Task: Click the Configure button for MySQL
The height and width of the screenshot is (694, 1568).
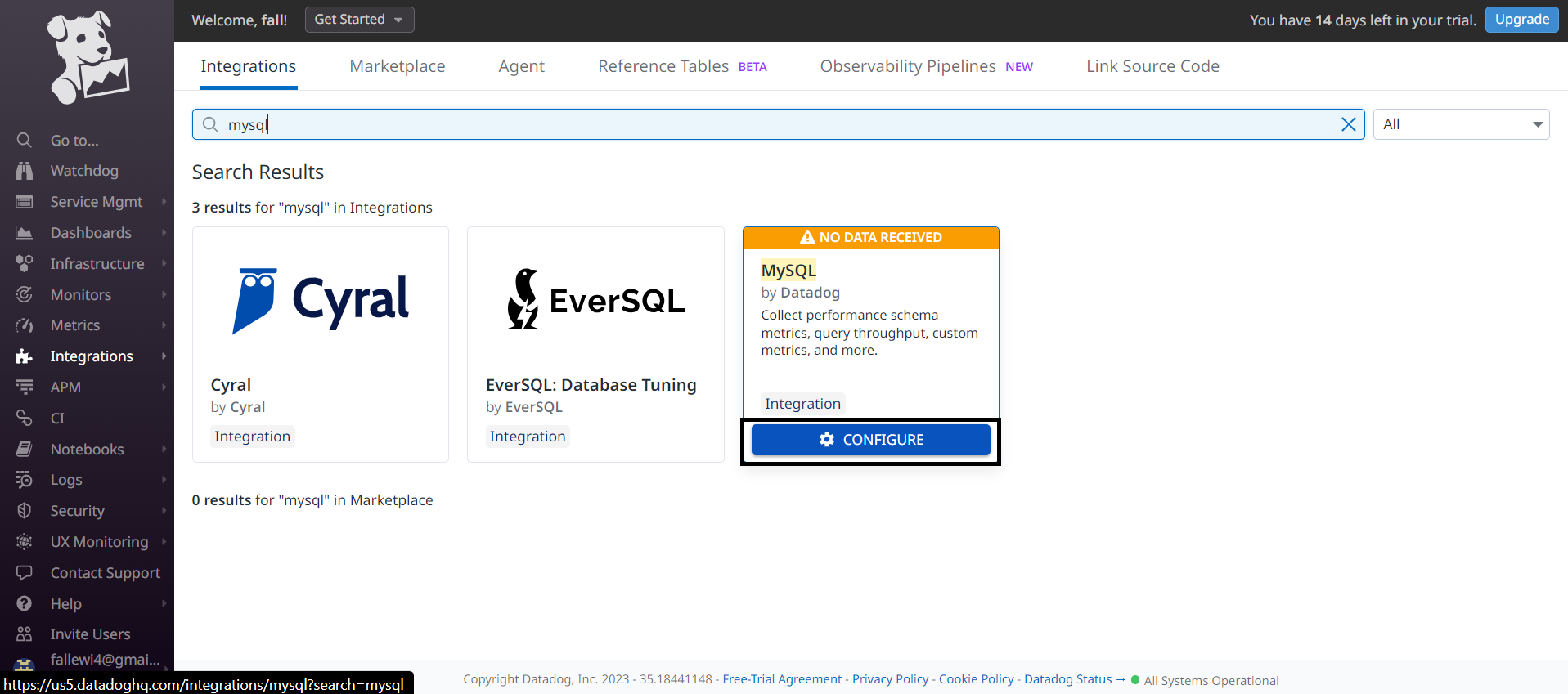Action: point(871,440)
